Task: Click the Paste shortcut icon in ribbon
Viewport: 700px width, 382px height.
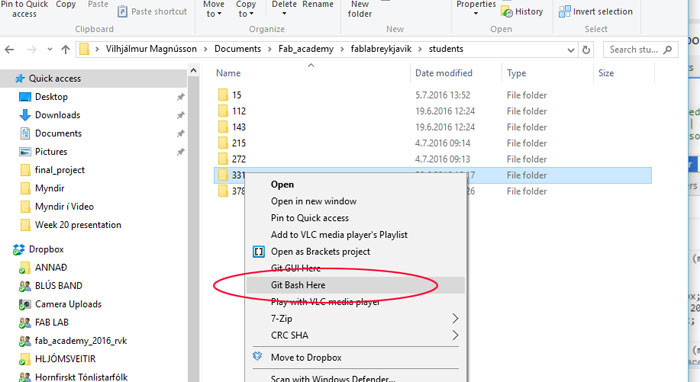Action: [122, 12]
